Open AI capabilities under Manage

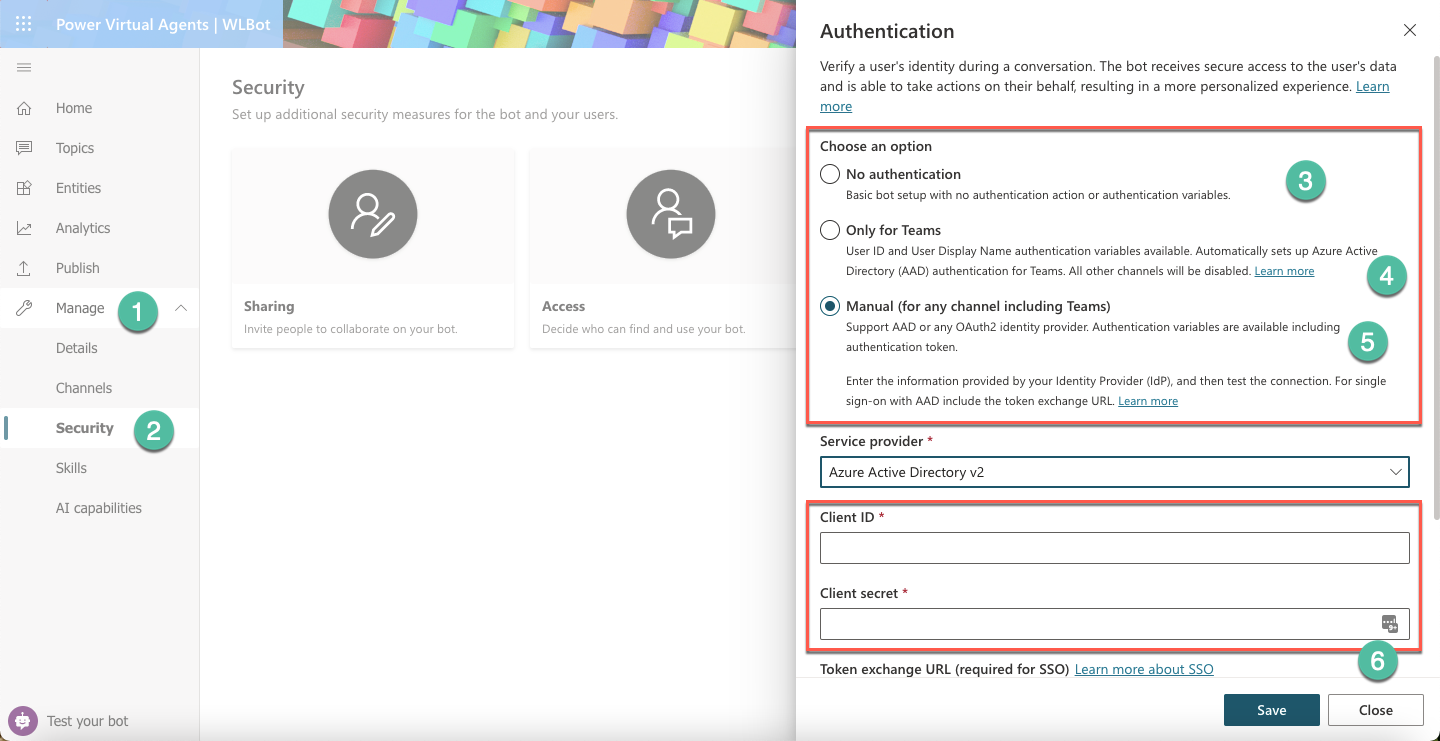(x=100, y=508)
